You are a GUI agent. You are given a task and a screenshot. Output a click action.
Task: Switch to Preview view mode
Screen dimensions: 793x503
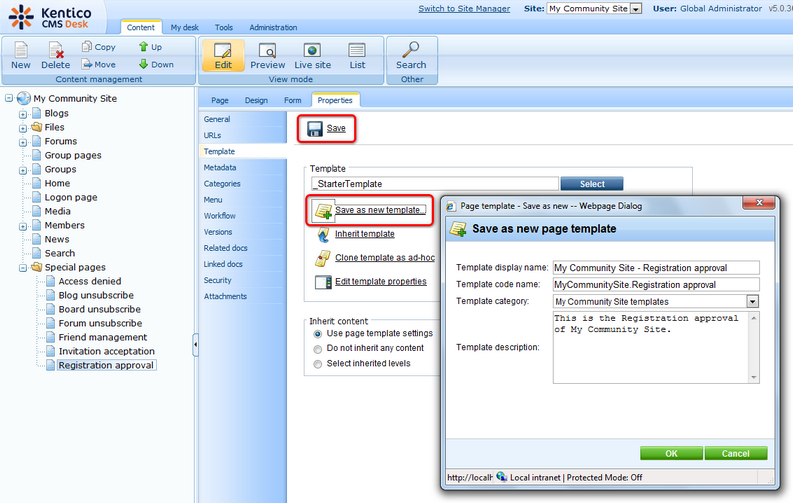pos(268,56)
